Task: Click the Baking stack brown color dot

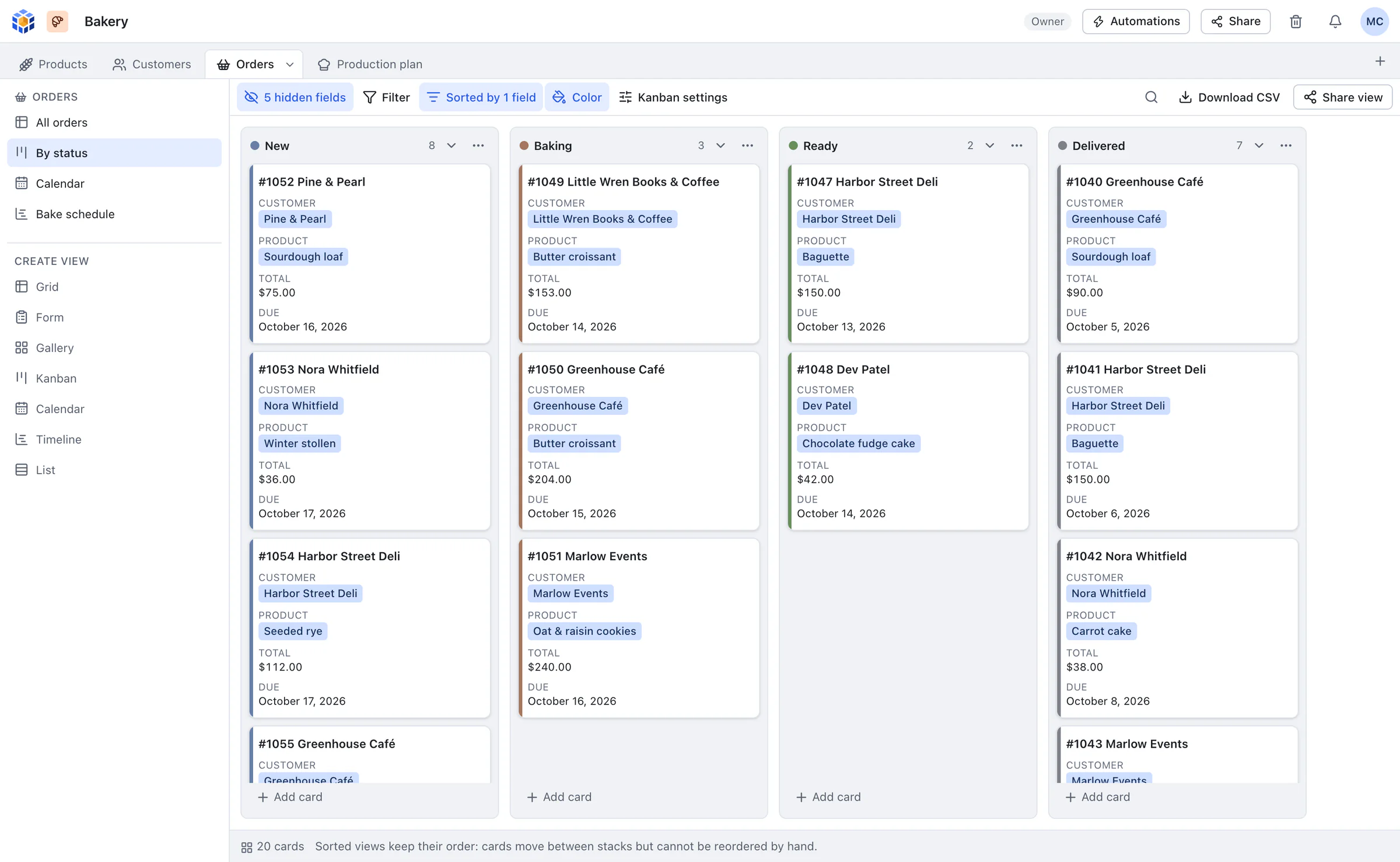Action: point(524,145)
